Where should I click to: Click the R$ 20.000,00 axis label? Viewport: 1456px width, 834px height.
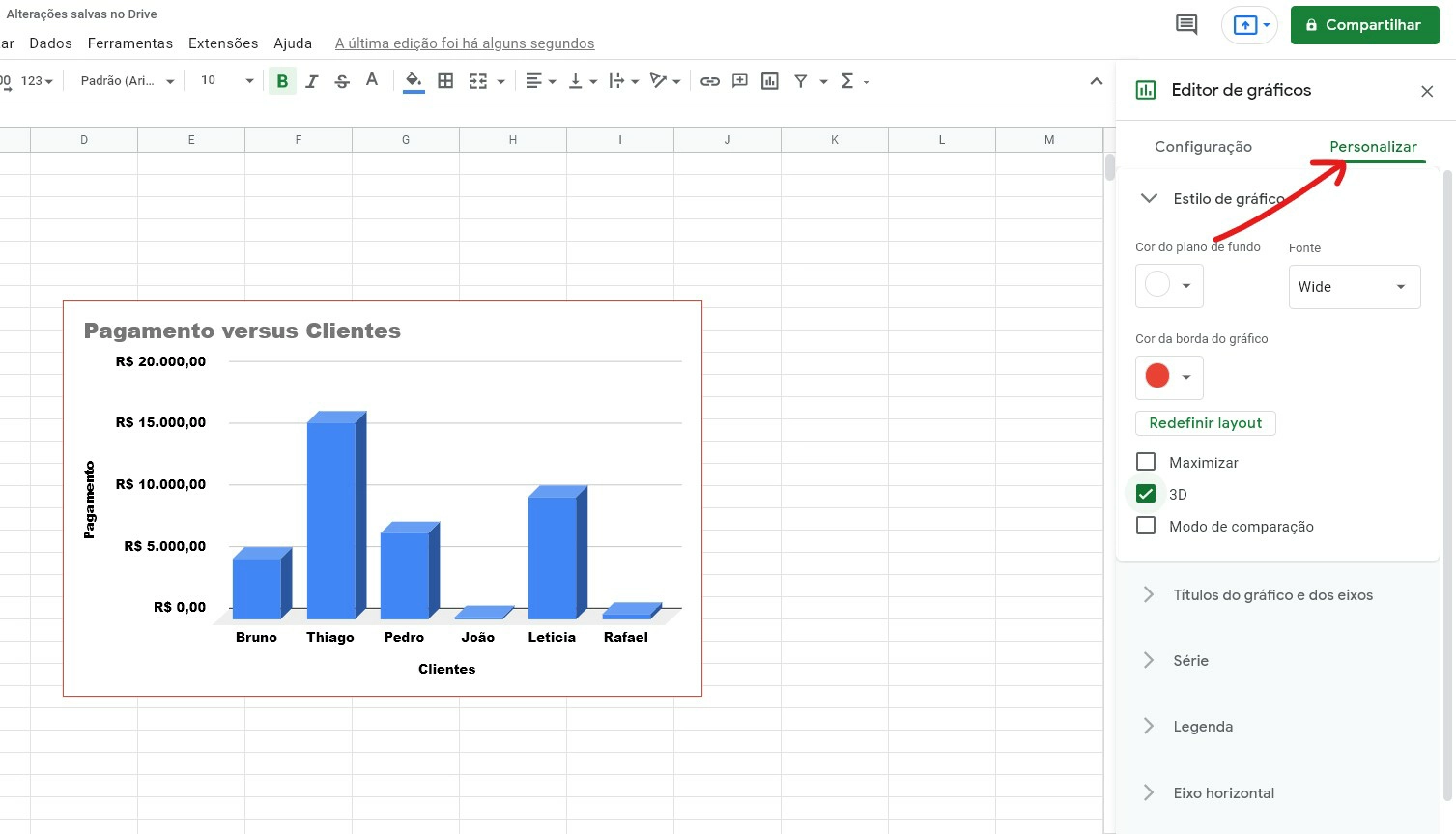pos(160,361)
